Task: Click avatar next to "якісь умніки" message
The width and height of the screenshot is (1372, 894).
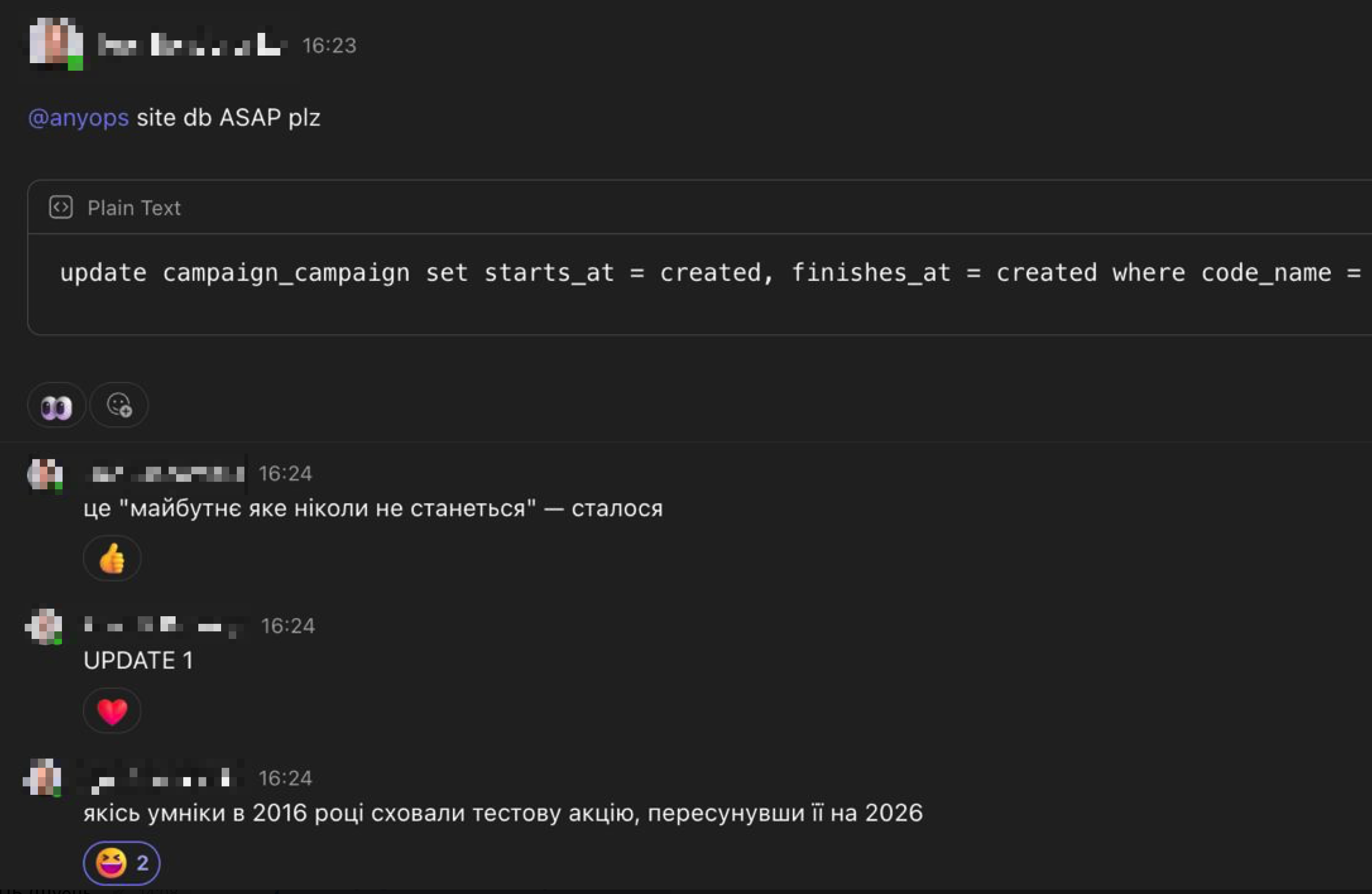Action: click(44, 778)
